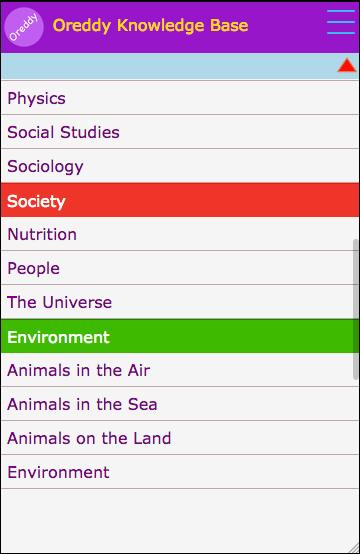Expand the red Society section header
The image size is (360, 554).
(x=180, y=200)
